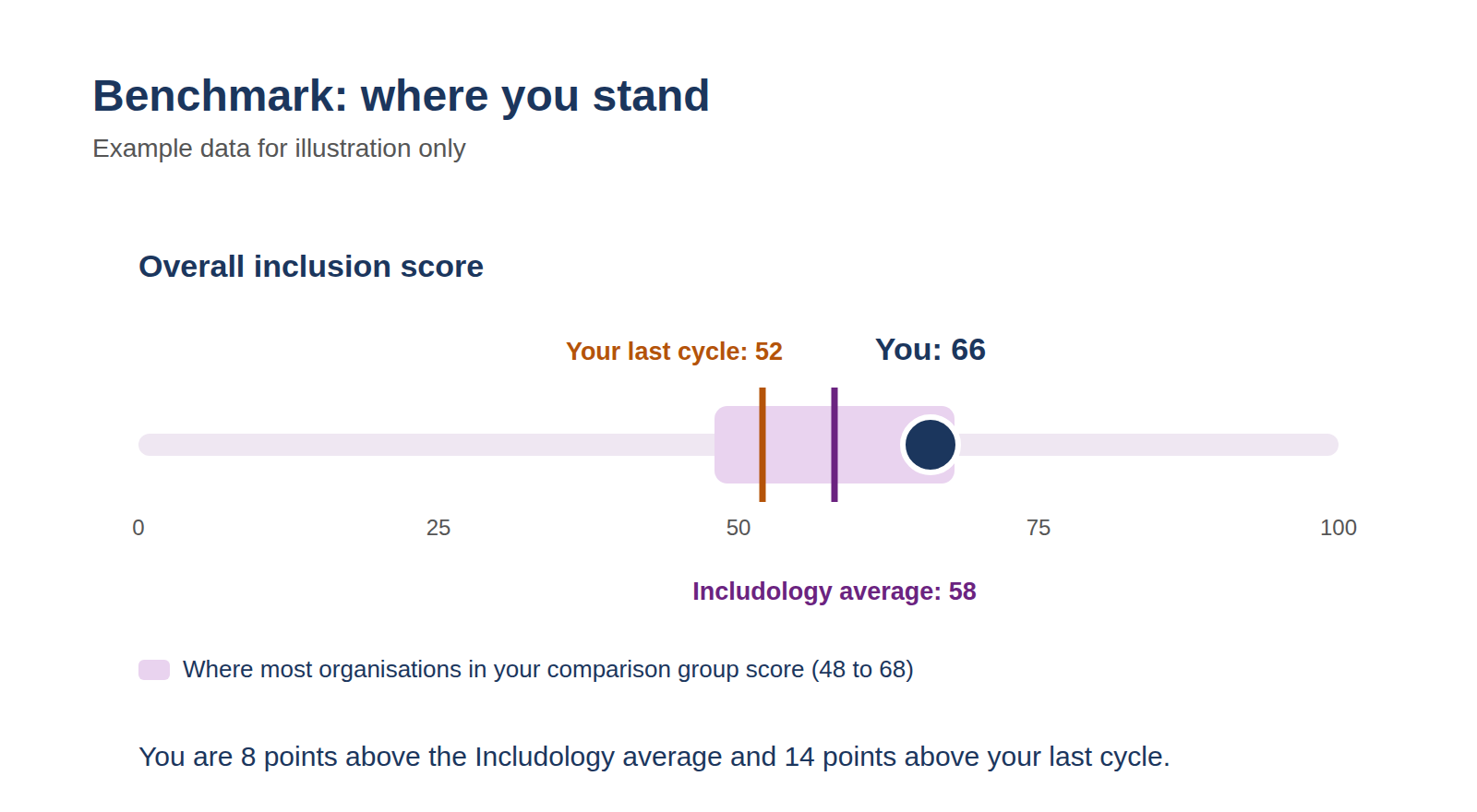Click the 'Benchmark: where you stand' heading

pyautogui.click(x=402, y=96)
